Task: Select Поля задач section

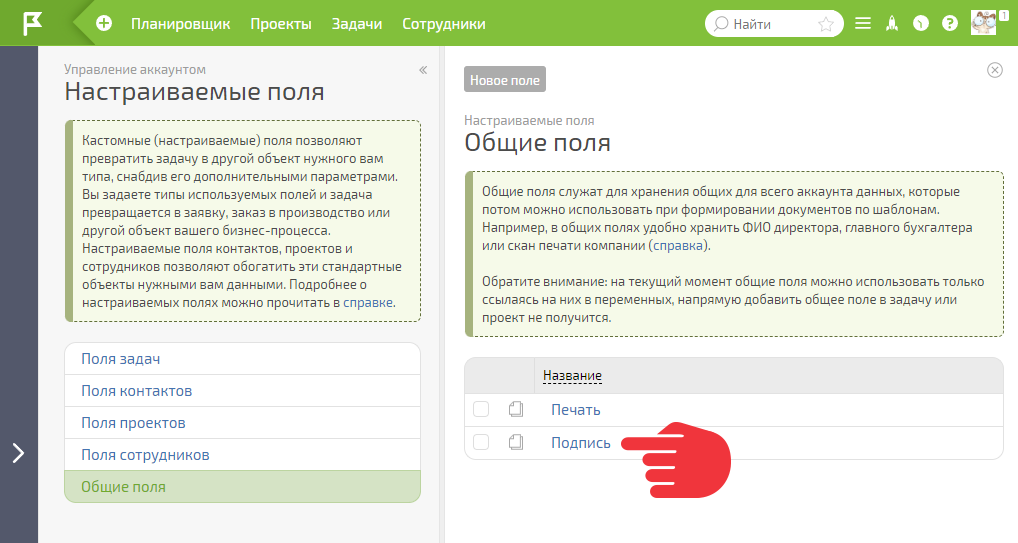Action: (x=243, y=359)
